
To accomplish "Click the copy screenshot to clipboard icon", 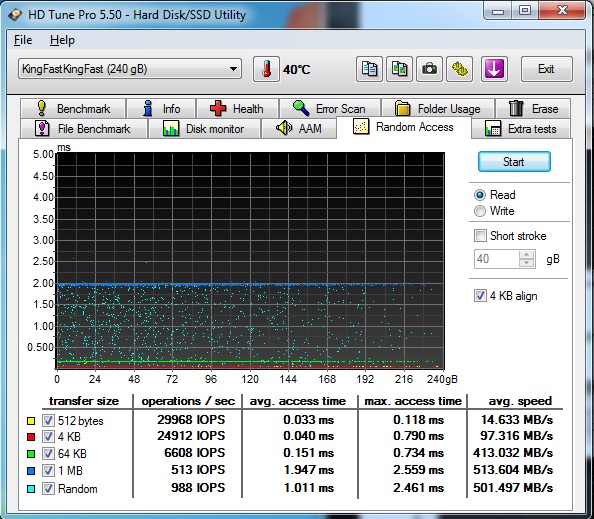I will pyautogui.click(x=399, y=69).
